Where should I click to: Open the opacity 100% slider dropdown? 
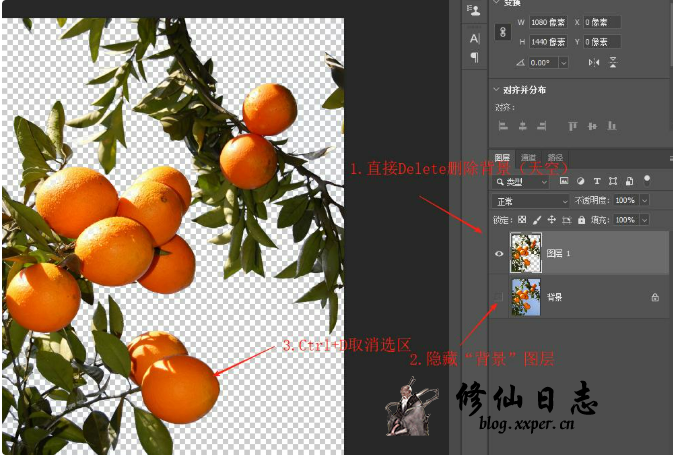(x=644, y=201)
